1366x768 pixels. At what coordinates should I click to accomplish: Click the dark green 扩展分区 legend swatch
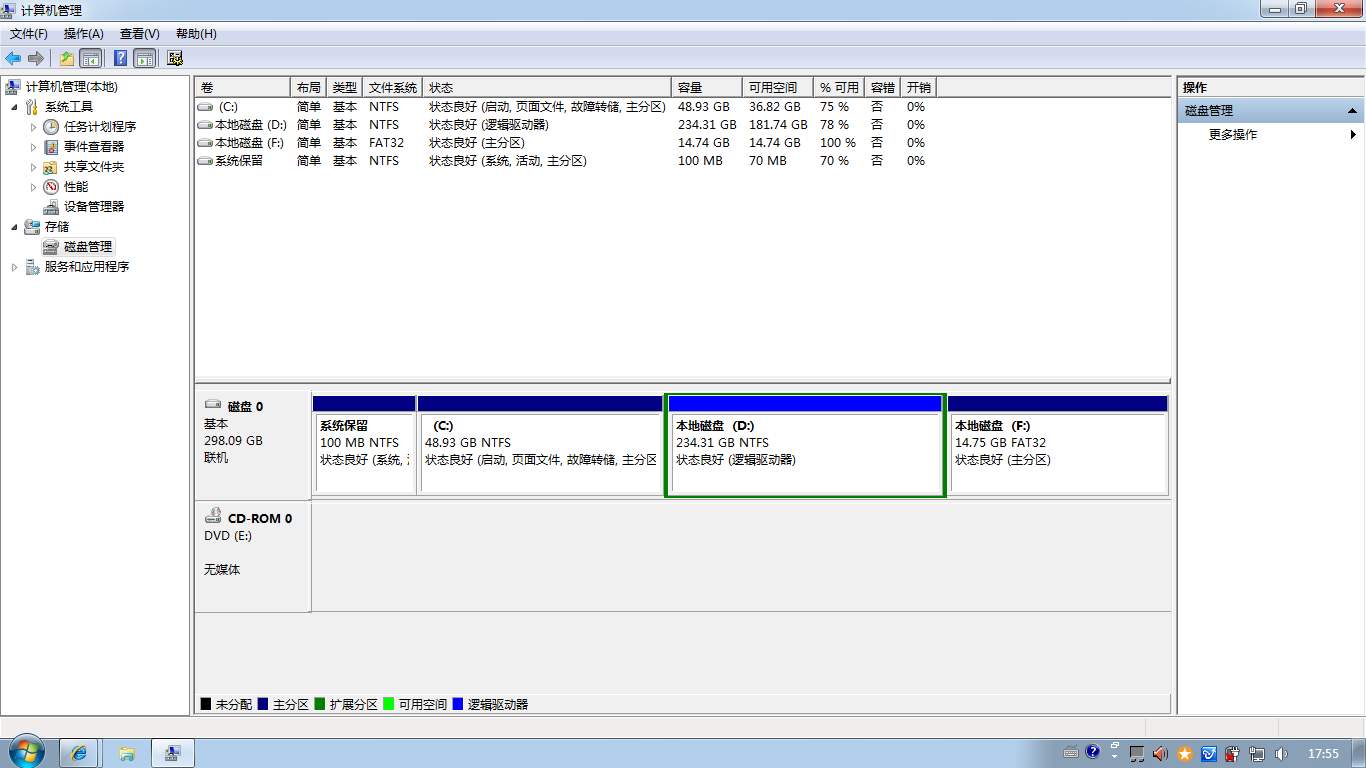[320, 704]
